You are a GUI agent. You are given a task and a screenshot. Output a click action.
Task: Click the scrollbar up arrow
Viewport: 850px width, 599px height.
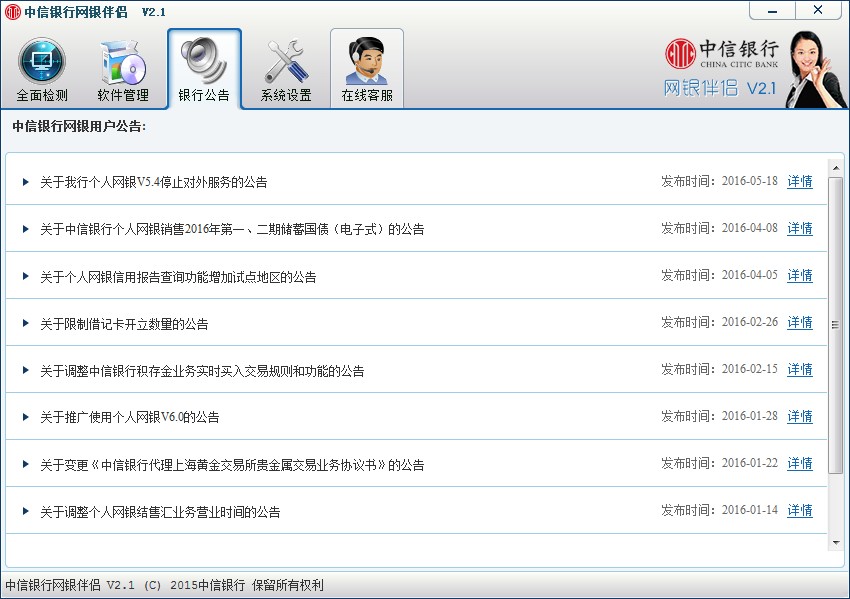[x=836, y=168]
